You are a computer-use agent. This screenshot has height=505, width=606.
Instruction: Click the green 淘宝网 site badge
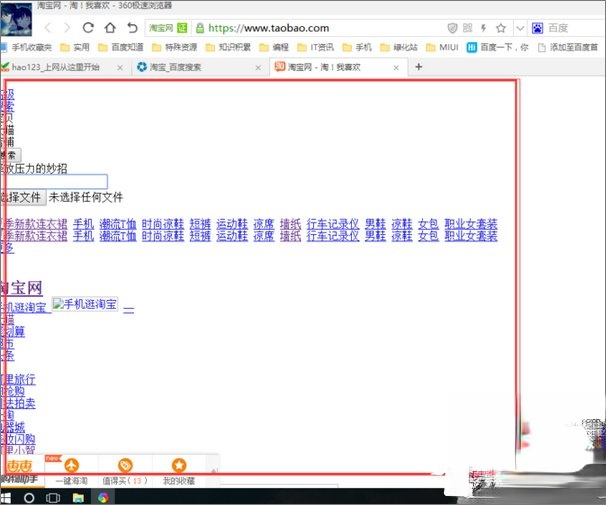pyautogui.click(x=168, y=28)
